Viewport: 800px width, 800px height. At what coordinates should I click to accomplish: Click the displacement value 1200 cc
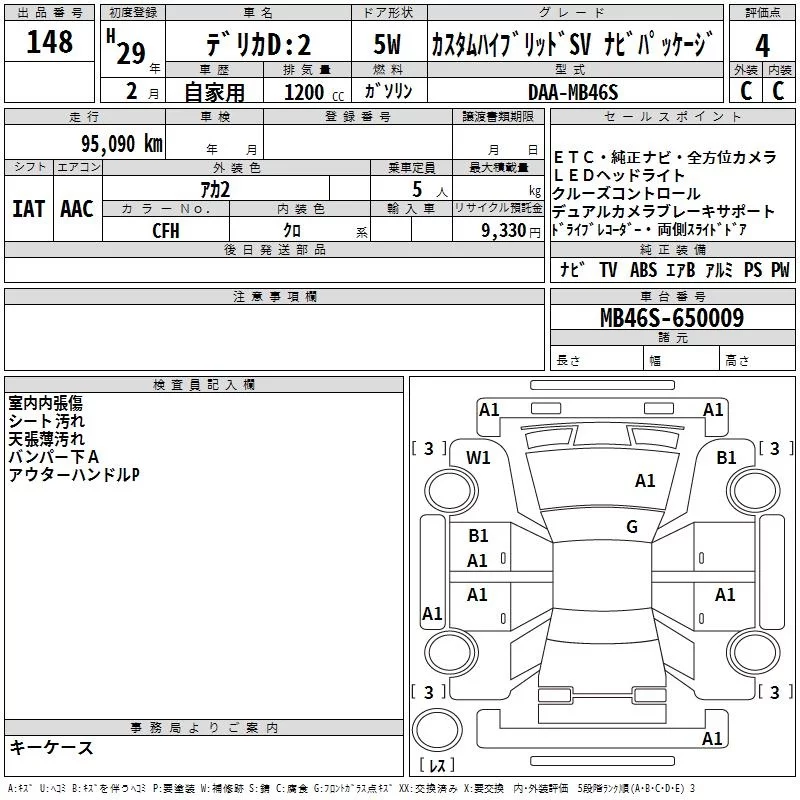click(314, 92)
